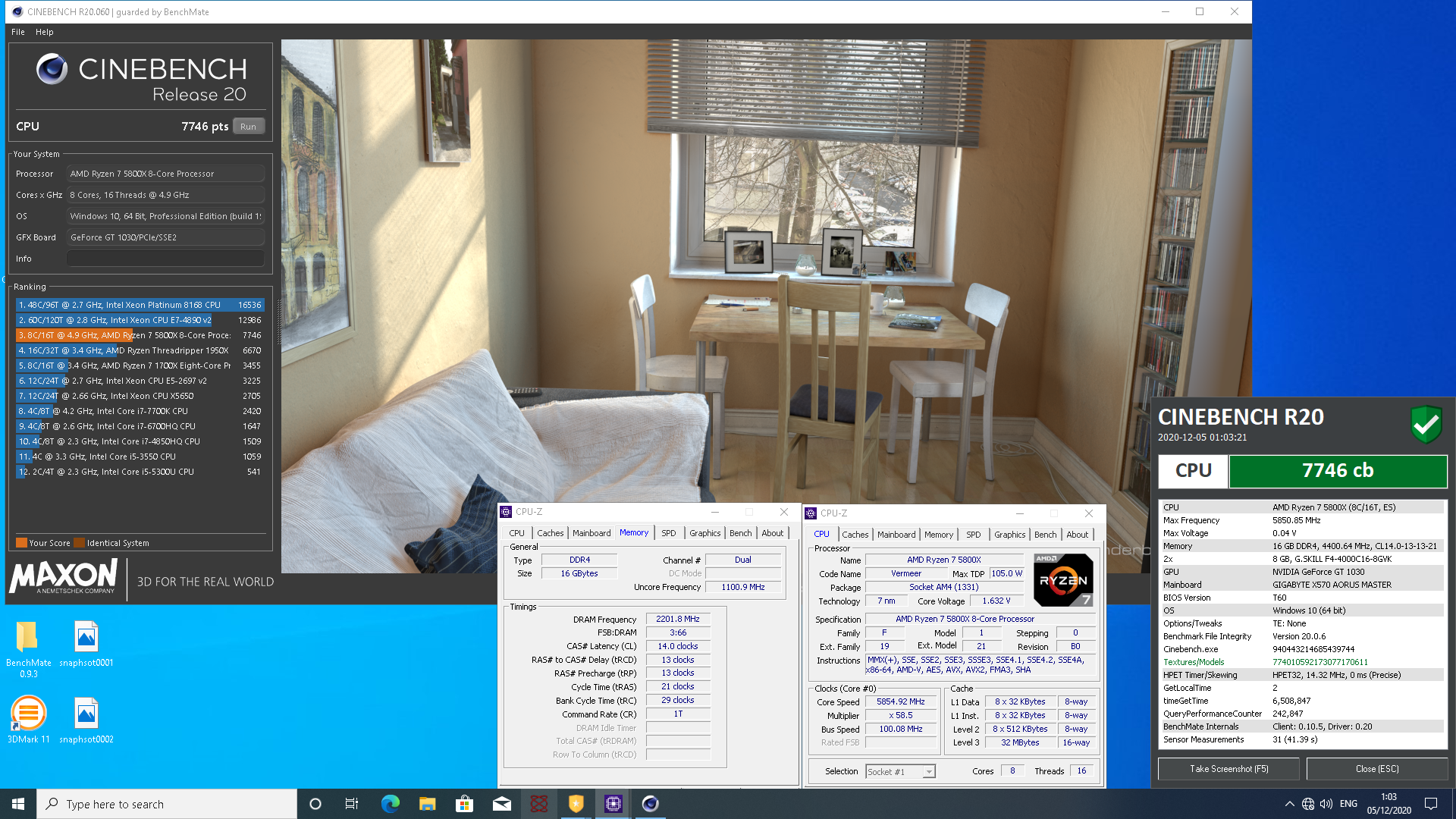The image size is (1456, 819).
Task: Open the Mainboard tab in the memory CPU-Z window
Action: [591, 533]
